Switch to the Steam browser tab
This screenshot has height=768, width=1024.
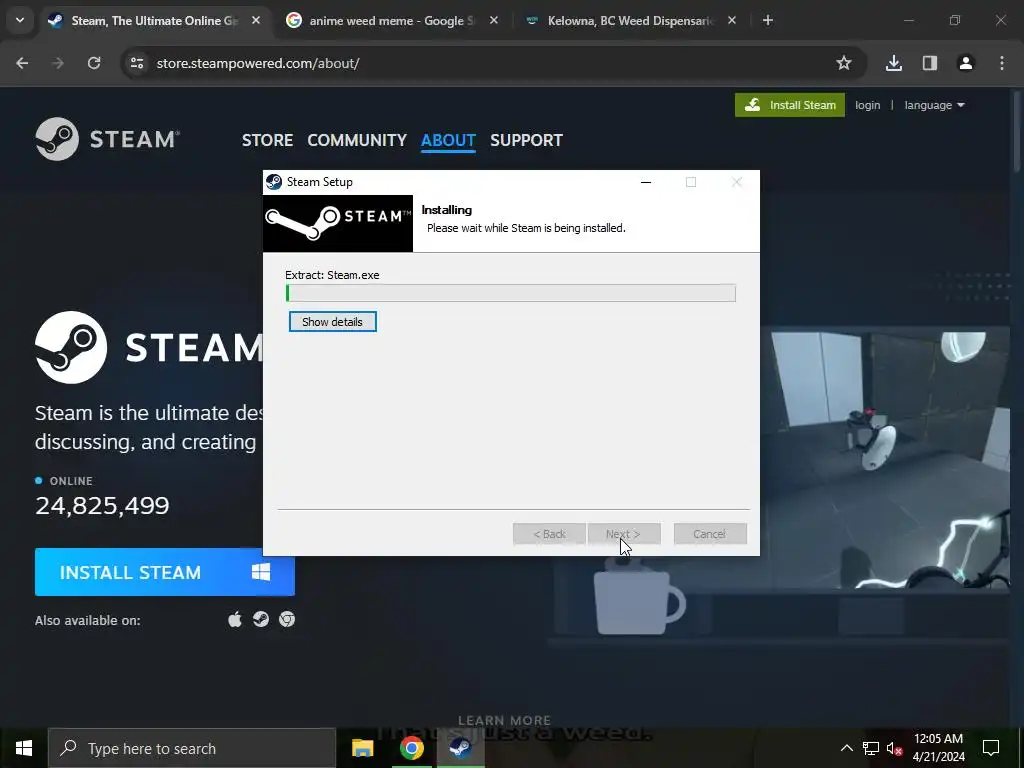[153, 21]
